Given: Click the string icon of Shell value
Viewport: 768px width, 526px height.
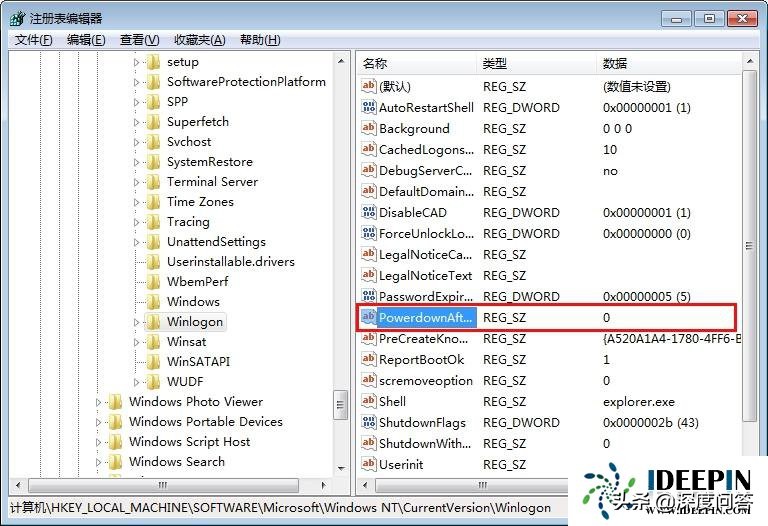Looking at the screenshot, I should pyautogui.click(x=368, y=402).
